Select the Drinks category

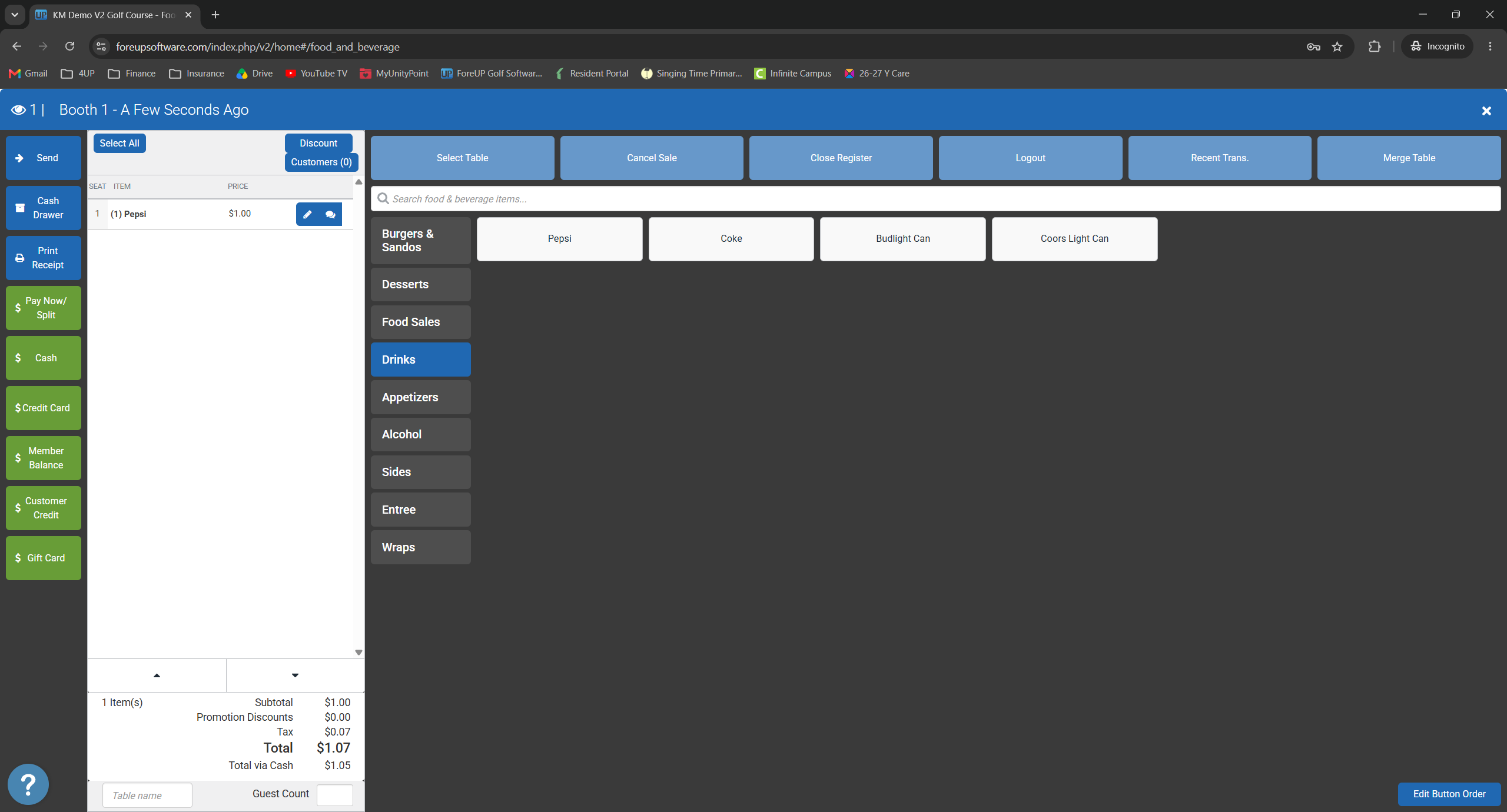coord(420,360)
